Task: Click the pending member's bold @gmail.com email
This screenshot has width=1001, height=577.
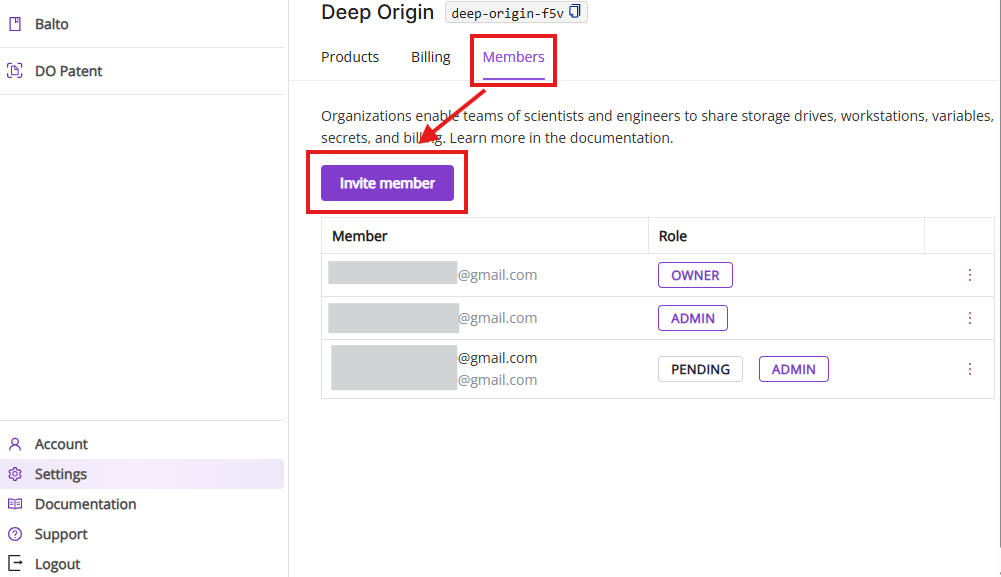Action: pyautogui.click(x=497, y=358)
